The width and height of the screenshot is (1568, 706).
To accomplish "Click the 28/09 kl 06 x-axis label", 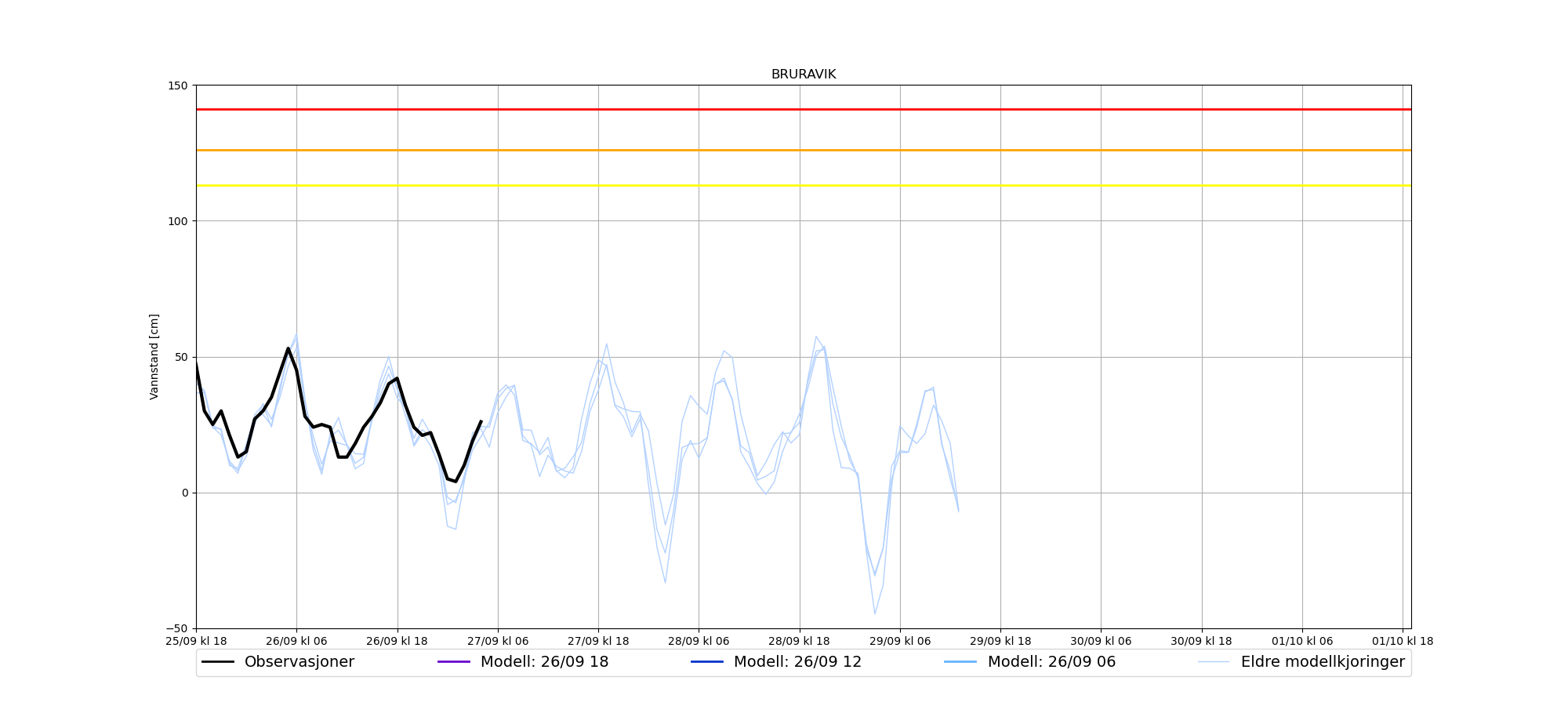I will pyautogui.click(x=699, y=641).
